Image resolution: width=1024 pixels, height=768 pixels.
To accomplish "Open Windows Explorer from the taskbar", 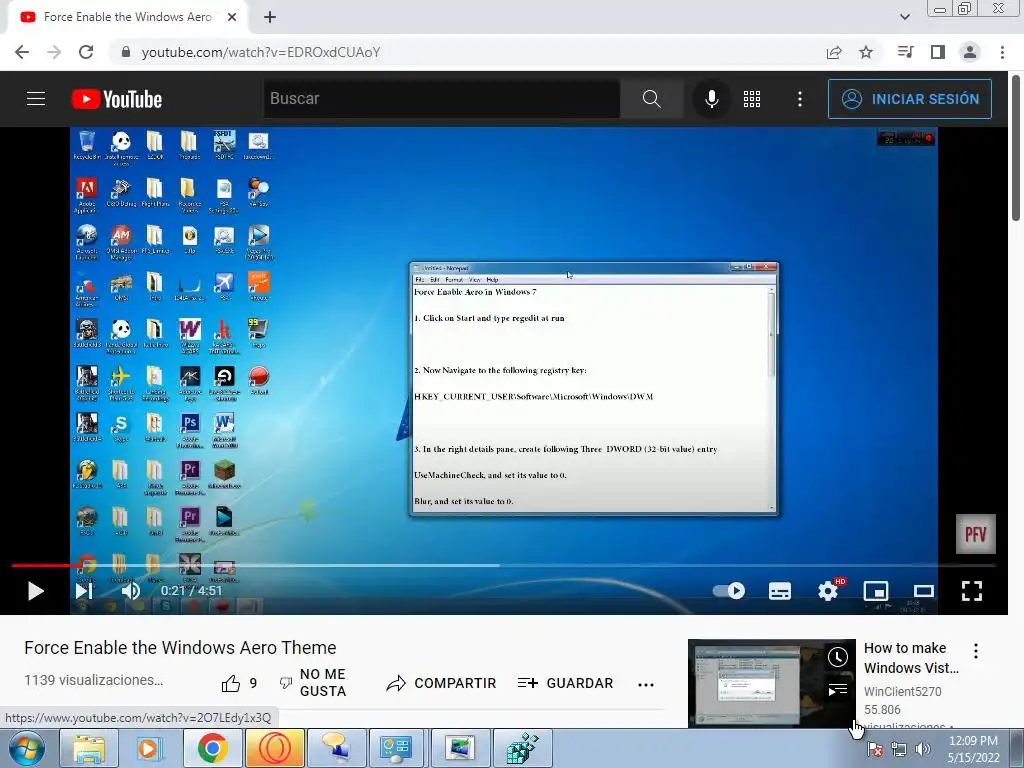I will (89, 748).
